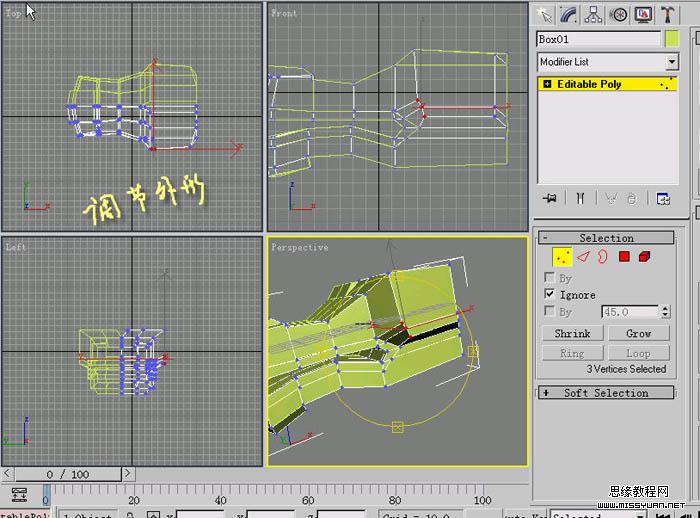Click Make Unique icon
This screenshot has height=518, width=700.
[611, 198]
